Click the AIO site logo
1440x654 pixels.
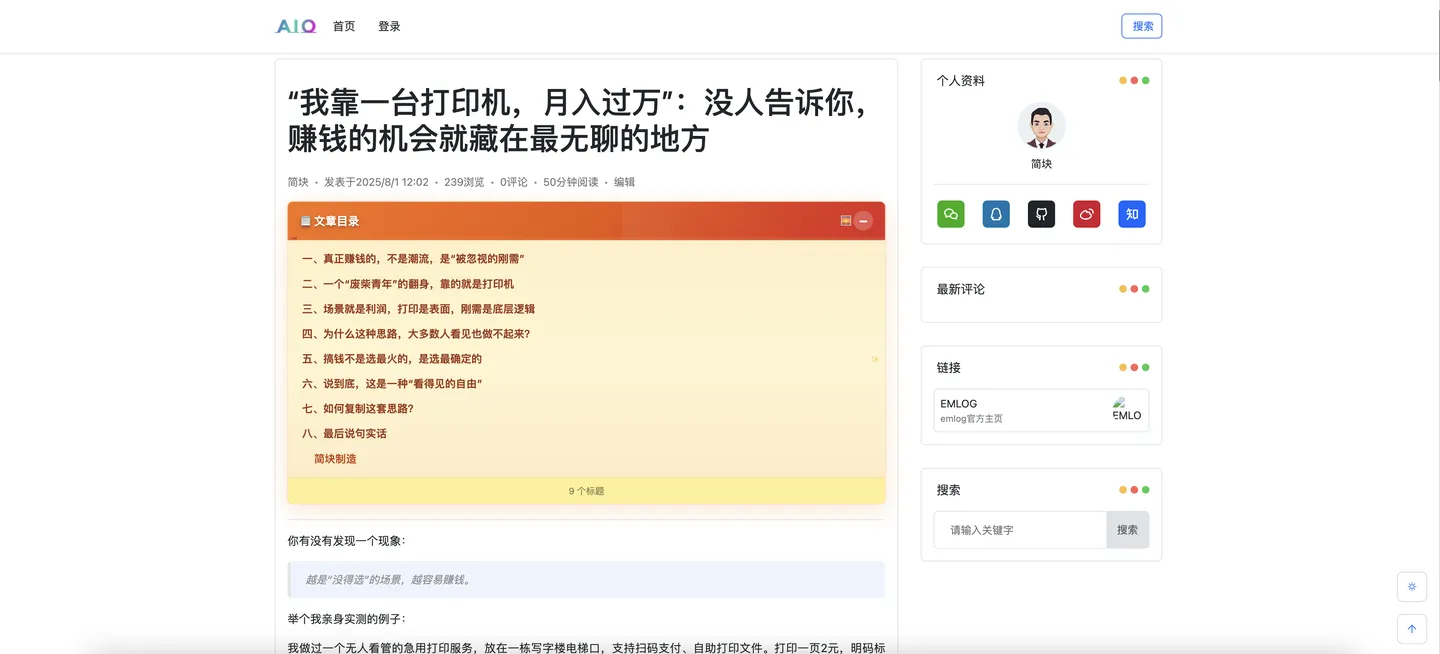point(296,26)
